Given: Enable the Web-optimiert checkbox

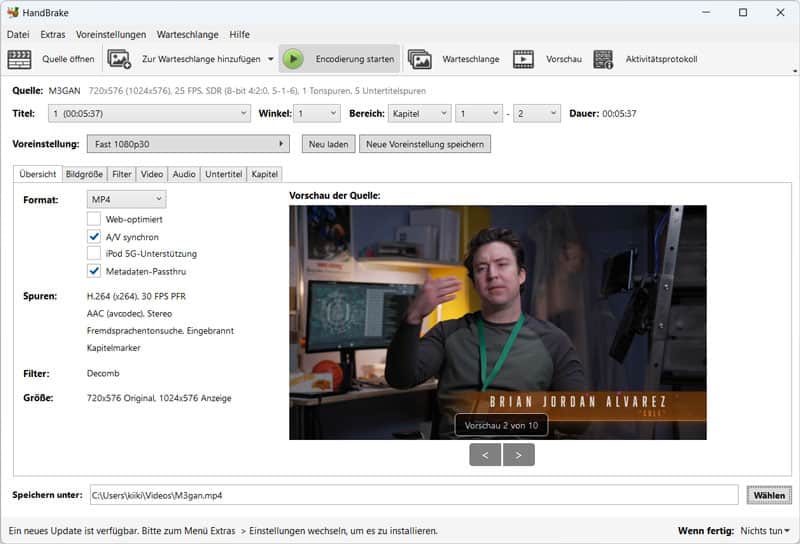Looking at the screenshot, I should click(x=94, y=219).
